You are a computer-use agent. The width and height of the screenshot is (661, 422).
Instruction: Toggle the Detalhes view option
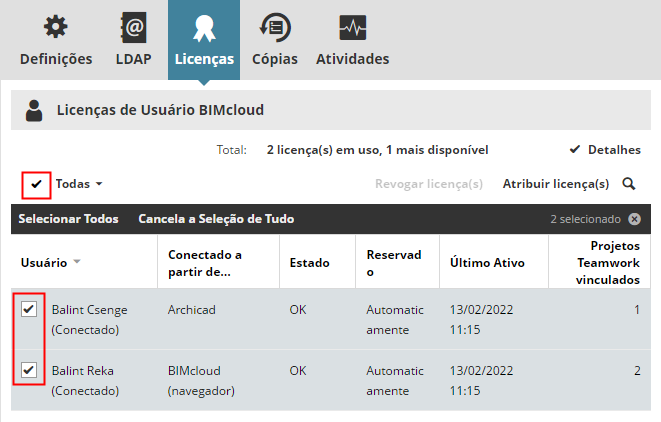click(x=604, y=150)
